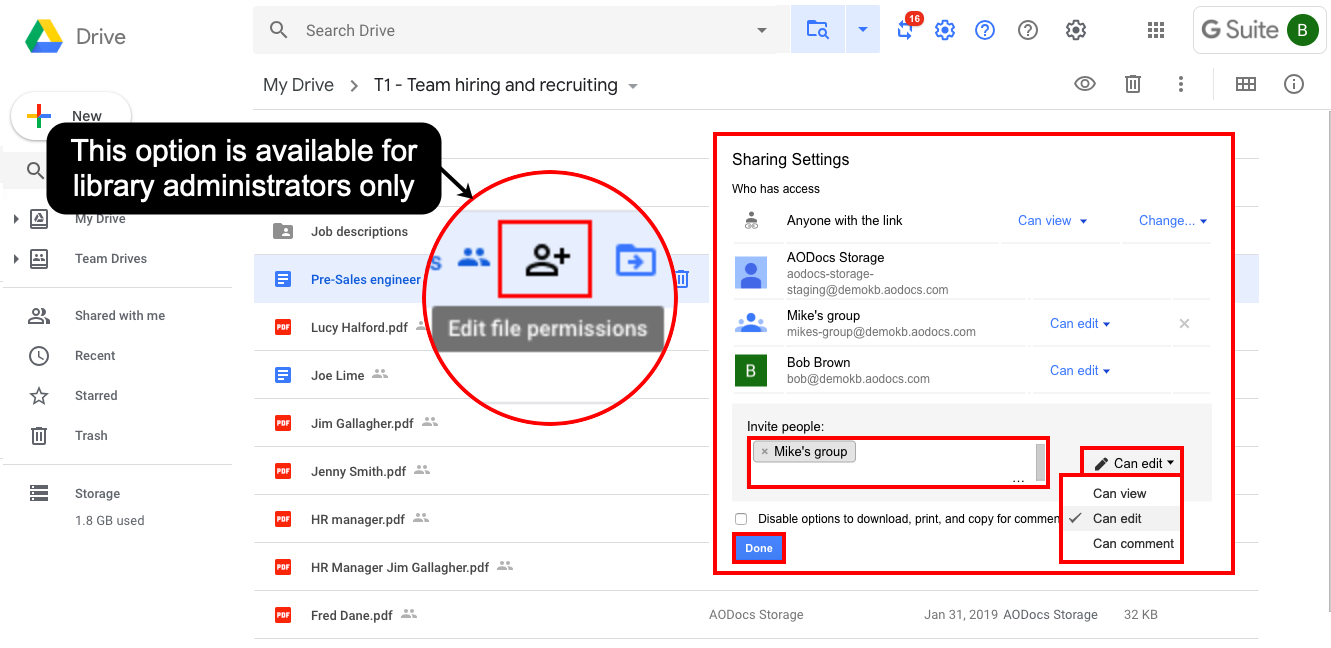Remove Mike's group from access list
Image resolution: width=1331 pixels, height=648 pixels.
(1184, 323)
